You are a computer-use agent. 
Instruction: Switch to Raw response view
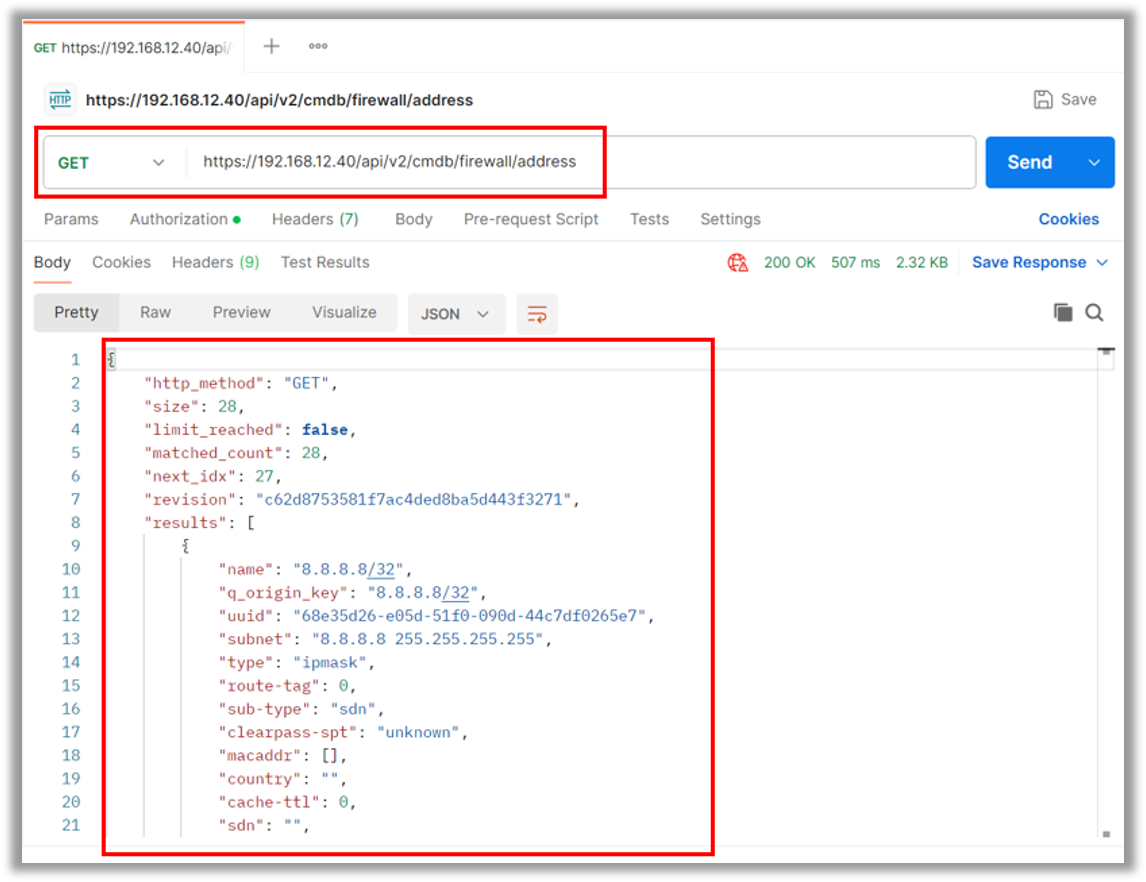click(155, 312)
